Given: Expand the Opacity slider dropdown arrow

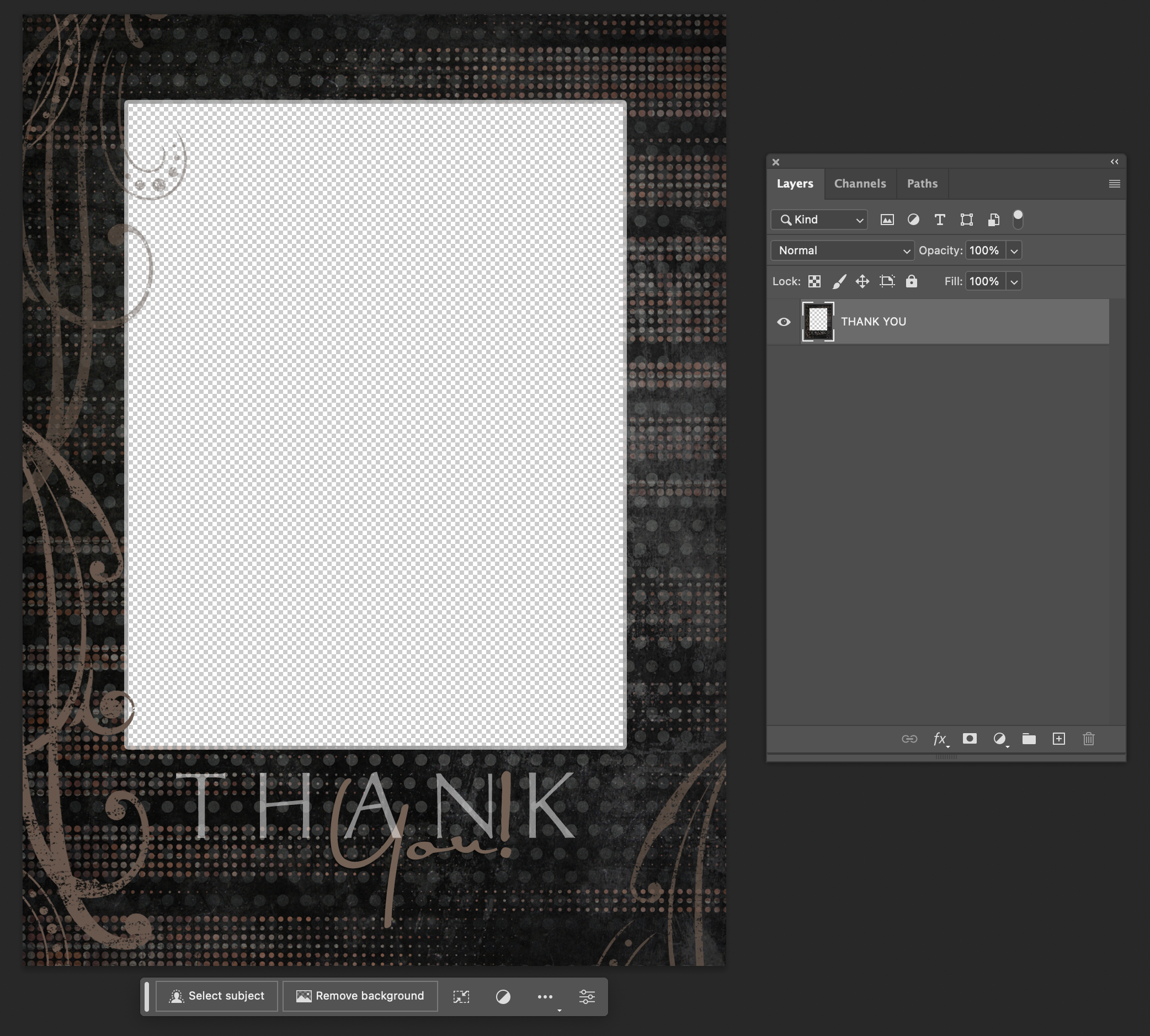Looking at the screenshot, I should pos(1014,250).
